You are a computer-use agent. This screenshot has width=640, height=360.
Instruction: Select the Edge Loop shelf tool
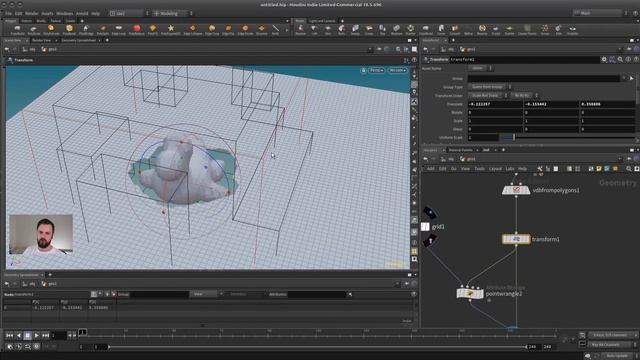click(118, 30)
